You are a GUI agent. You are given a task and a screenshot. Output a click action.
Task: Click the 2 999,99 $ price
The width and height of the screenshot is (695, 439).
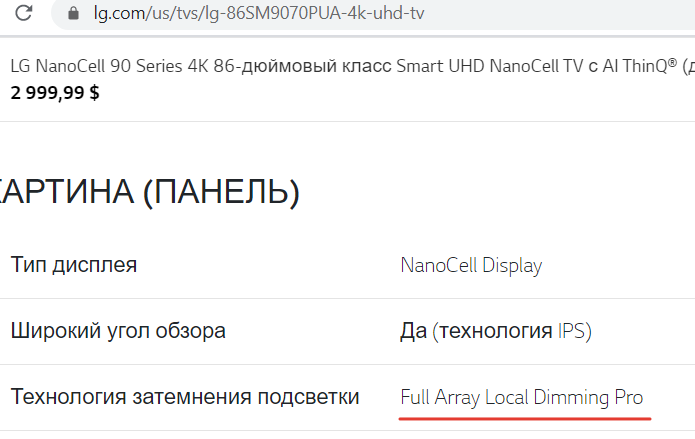[55, 93]
